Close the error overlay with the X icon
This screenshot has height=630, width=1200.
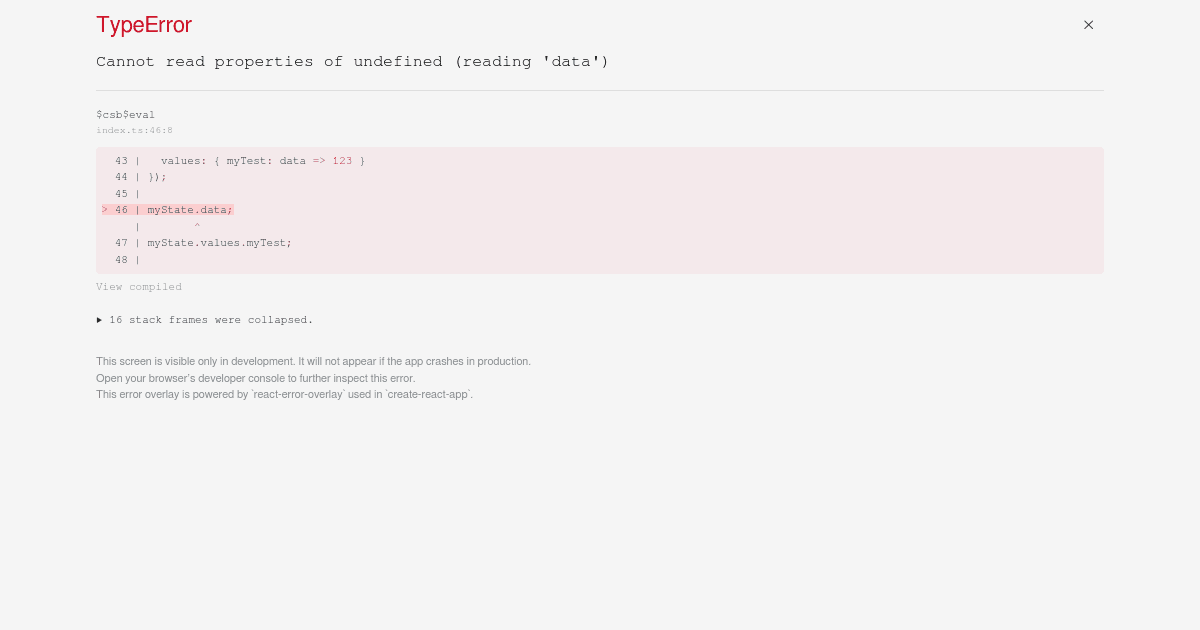click(x=1088, y=25)
